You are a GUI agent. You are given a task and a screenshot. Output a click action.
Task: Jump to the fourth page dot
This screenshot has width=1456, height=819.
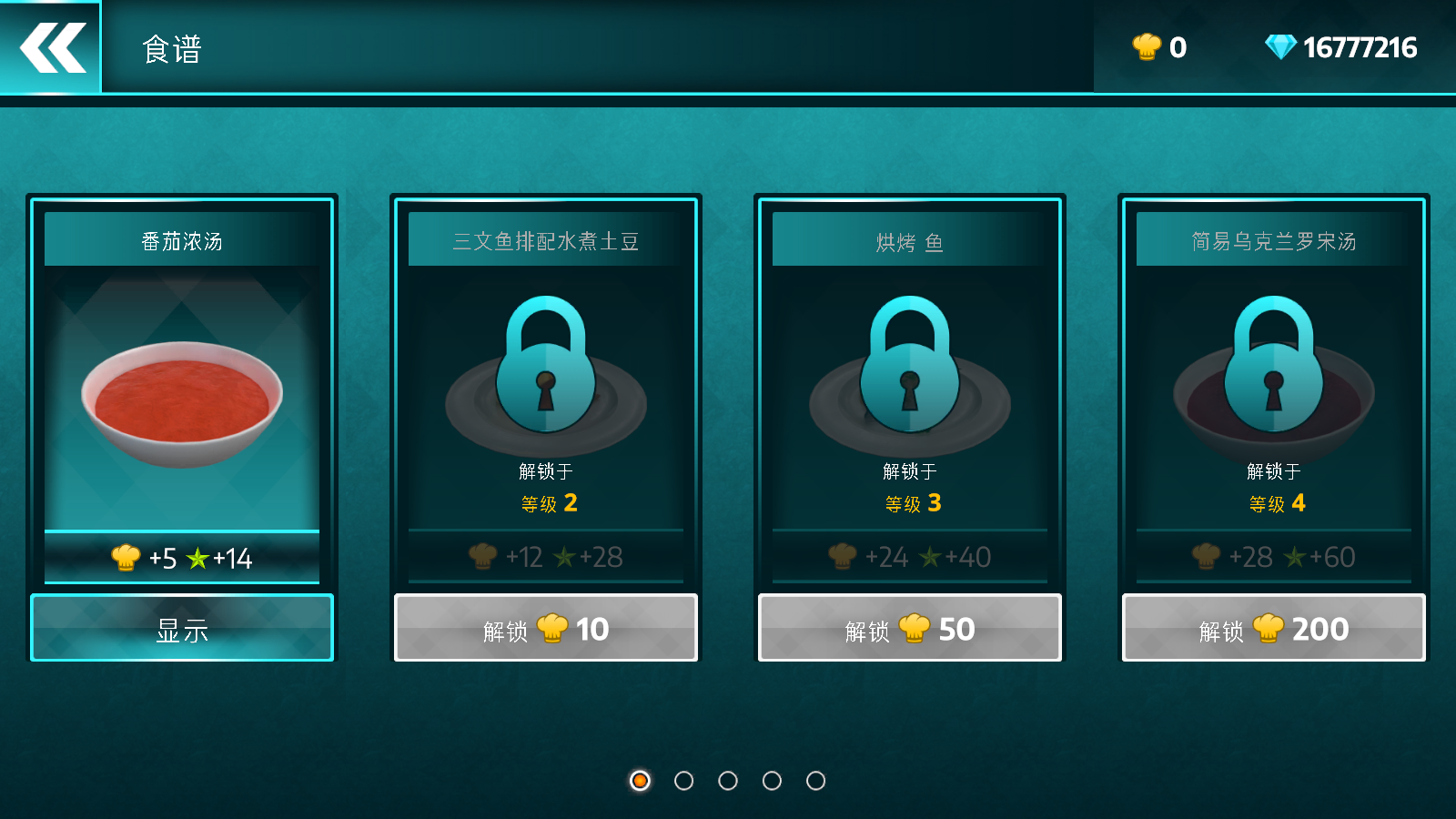pyautogui.click(x=772, y=781)
